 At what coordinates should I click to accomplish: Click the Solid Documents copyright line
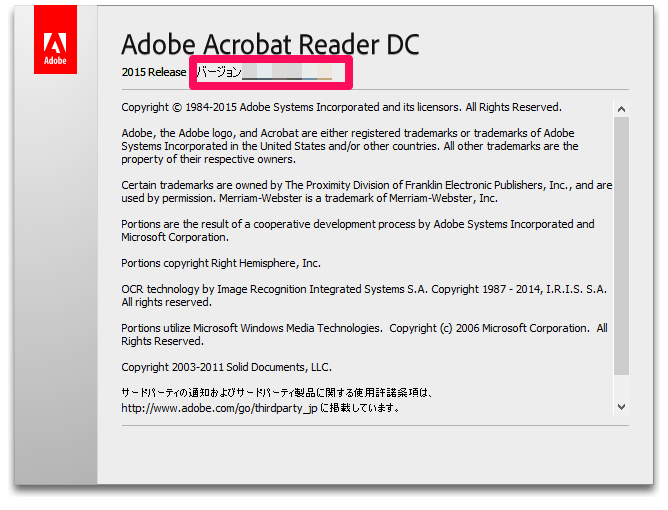[x=226, y=367]
